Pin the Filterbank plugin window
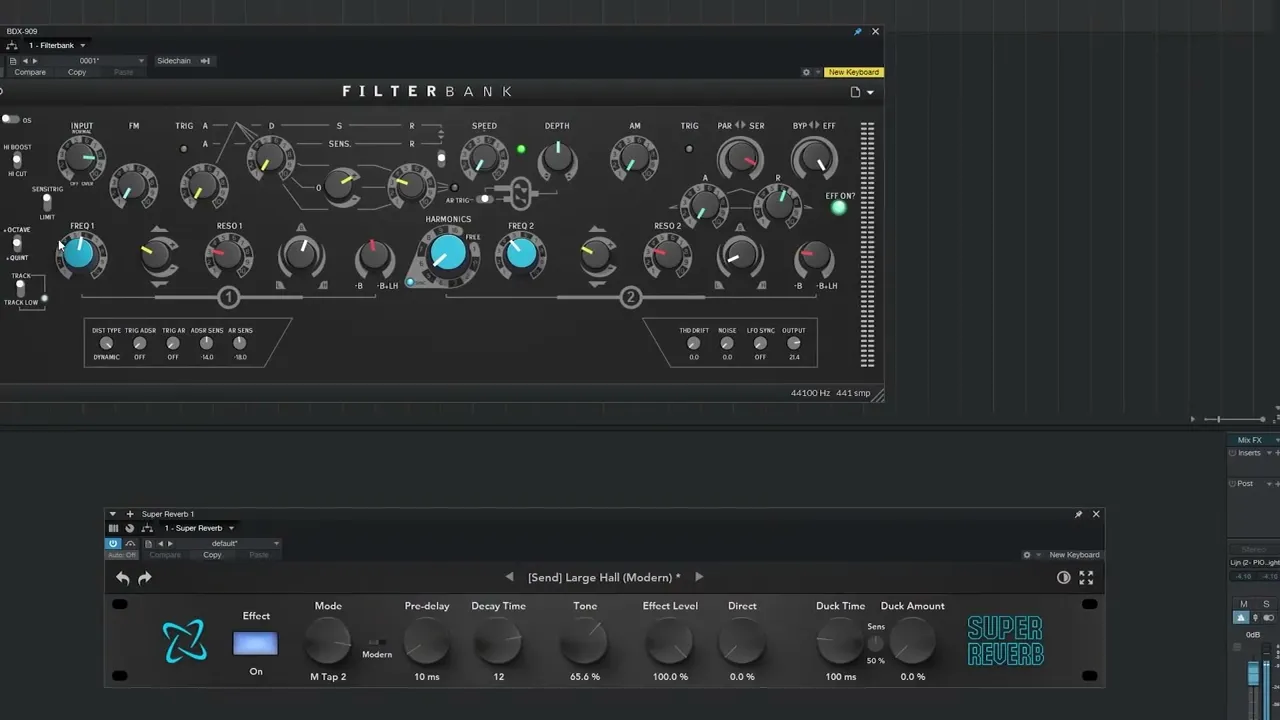 tap(857, 32)
